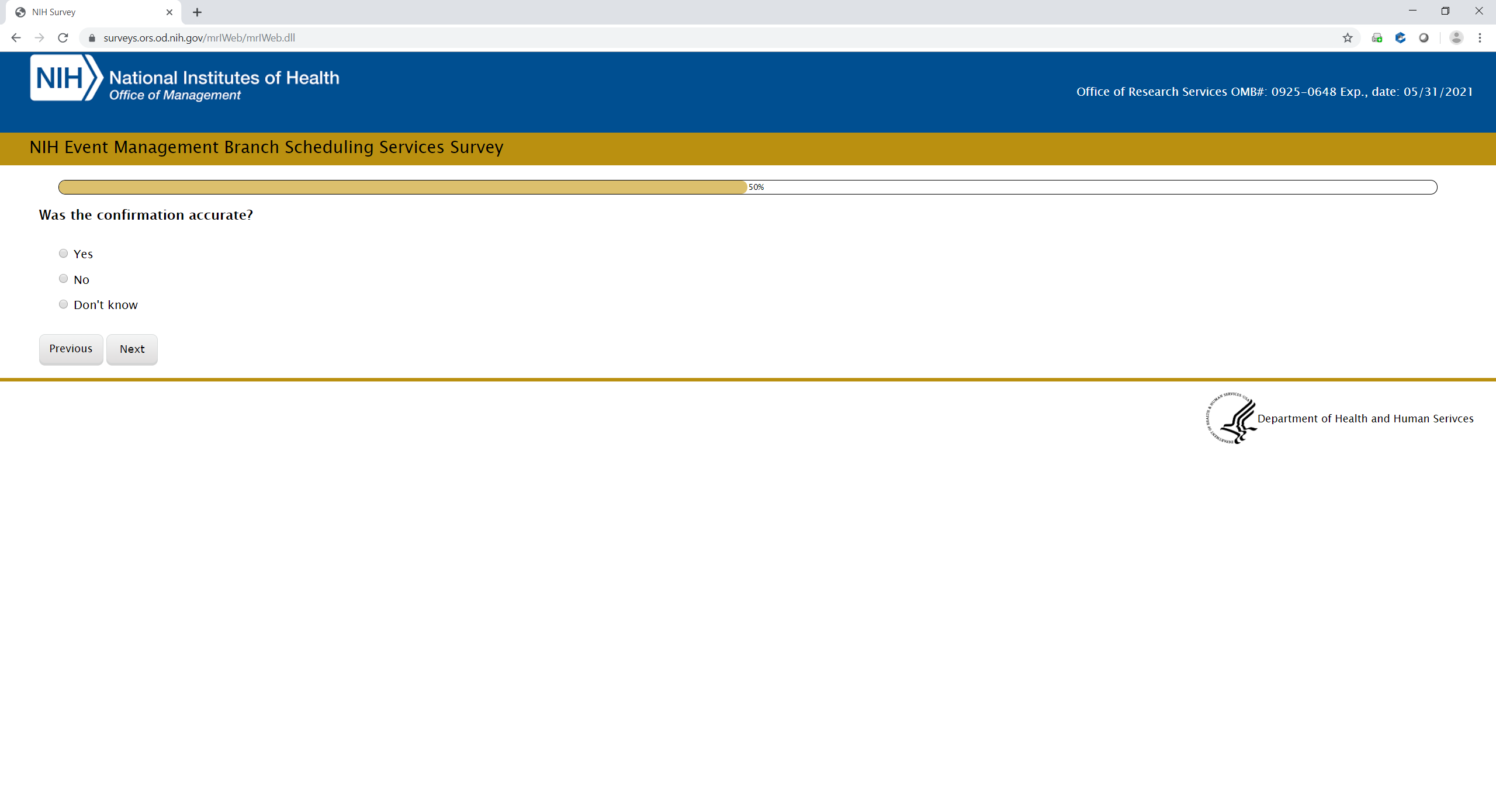Open a new browser tab
Screen dimensions: 1496x812
[x=197, y=12]
